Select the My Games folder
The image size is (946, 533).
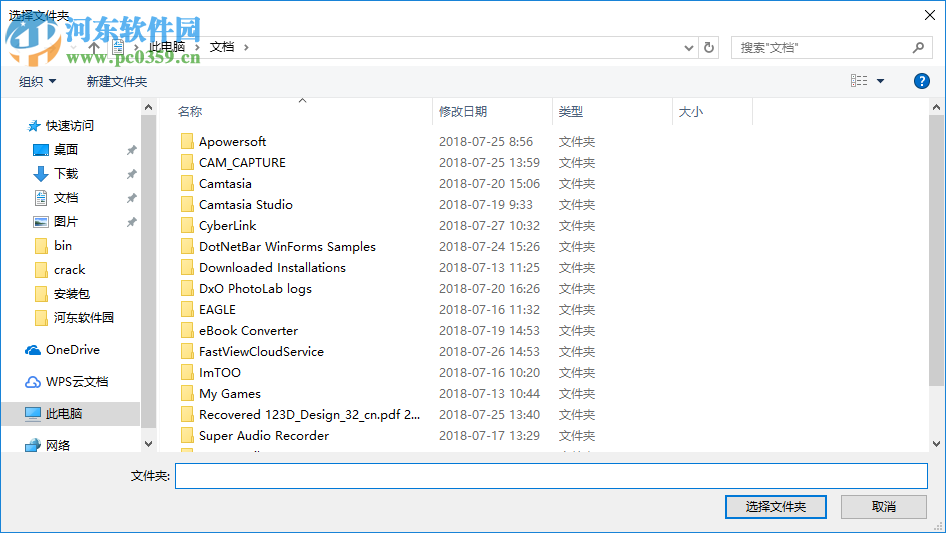pos(230,394)
